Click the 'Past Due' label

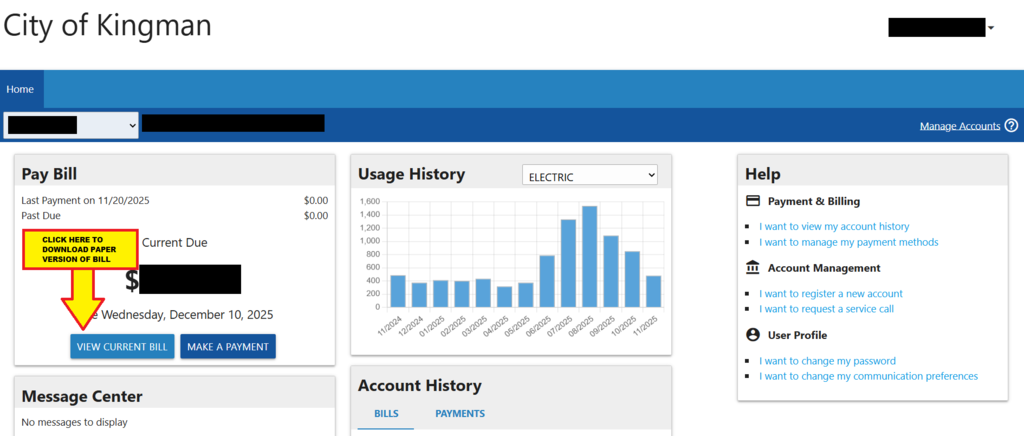coord(41,215)
